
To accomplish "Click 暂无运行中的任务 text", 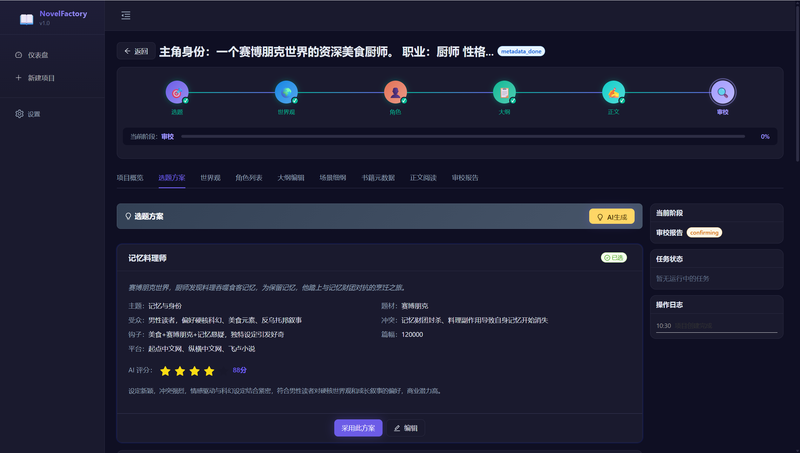I will [x=683, y=279].
